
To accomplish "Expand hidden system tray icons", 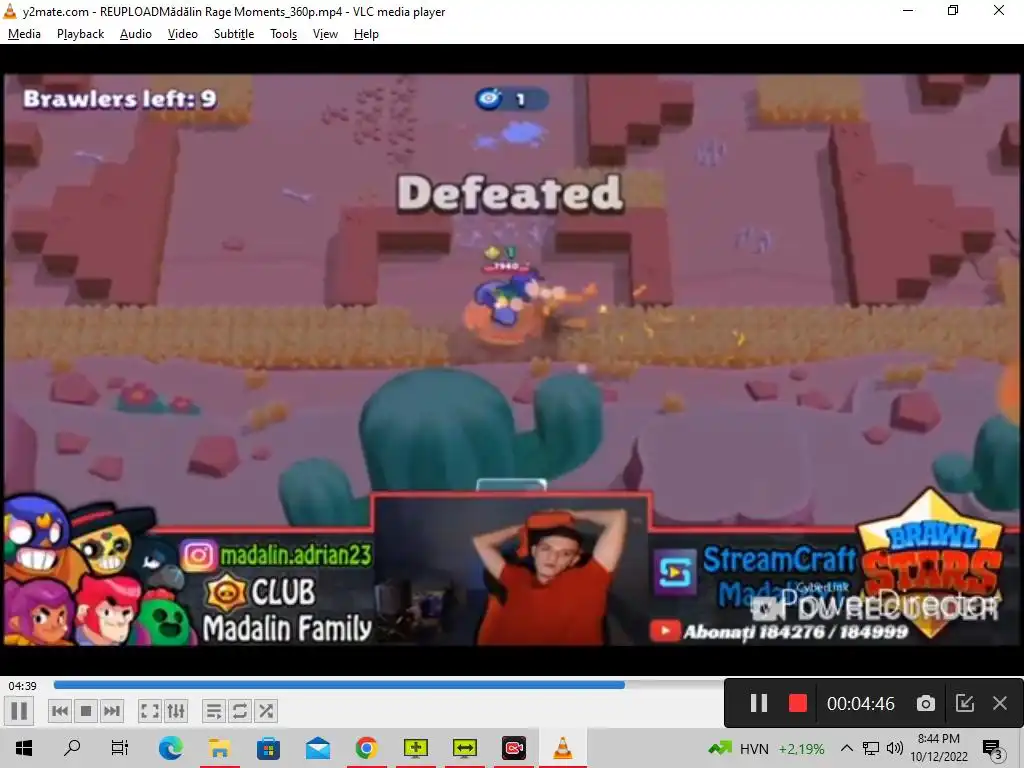I will pyautogui.click(x=846, y=748).
